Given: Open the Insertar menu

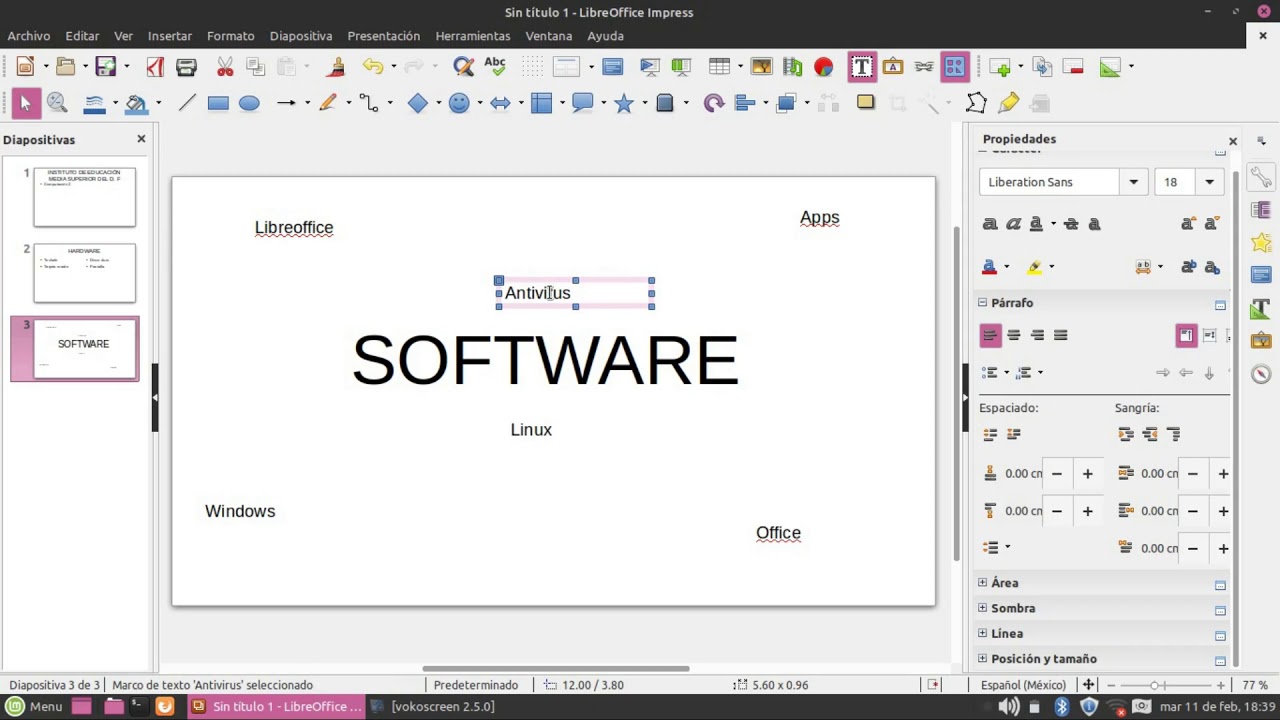Looking at the screenshot, I should click(170, 35).
